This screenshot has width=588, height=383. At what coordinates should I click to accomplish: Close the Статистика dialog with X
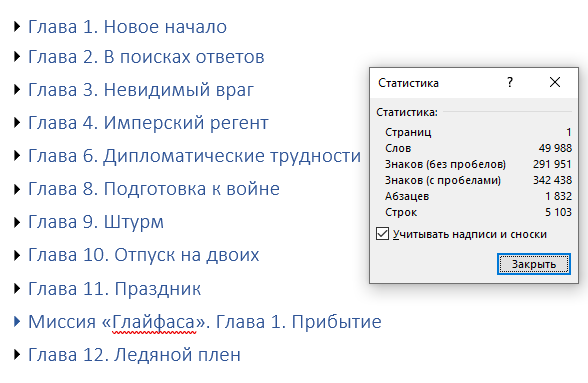coord(555,82)
